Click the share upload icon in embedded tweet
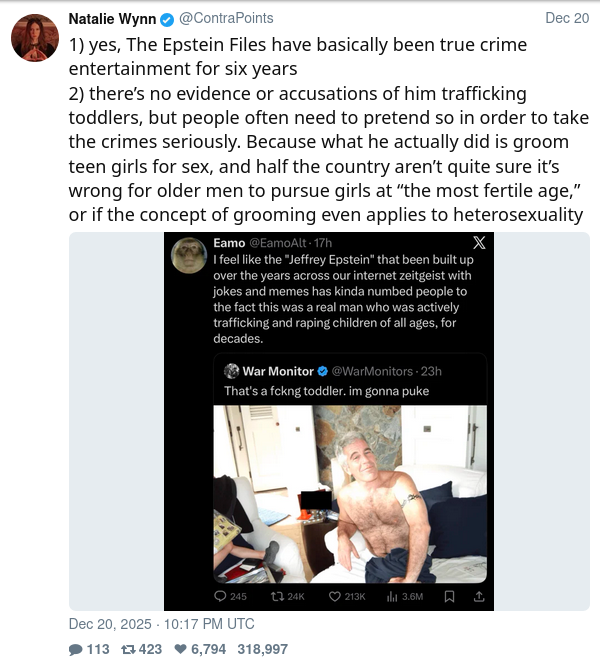The image size is (600, 669). pos(479,596)
